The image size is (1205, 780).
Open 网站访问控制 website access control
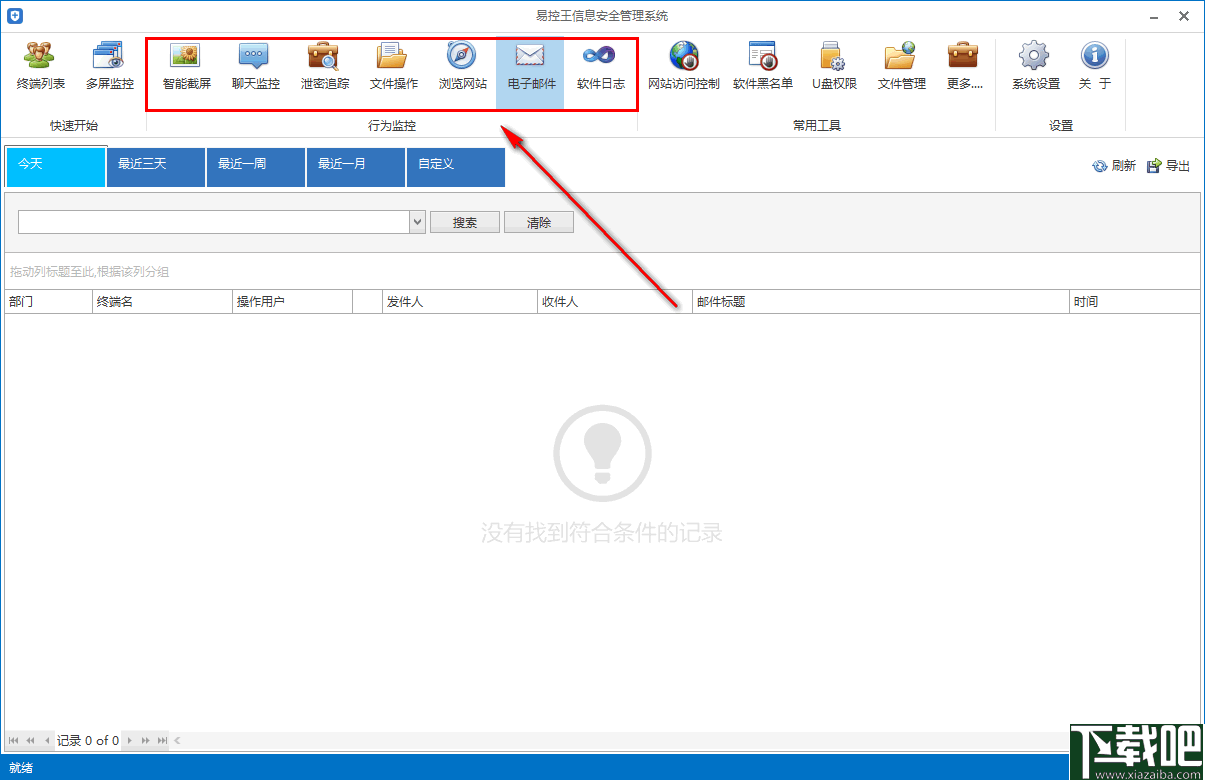684,66
